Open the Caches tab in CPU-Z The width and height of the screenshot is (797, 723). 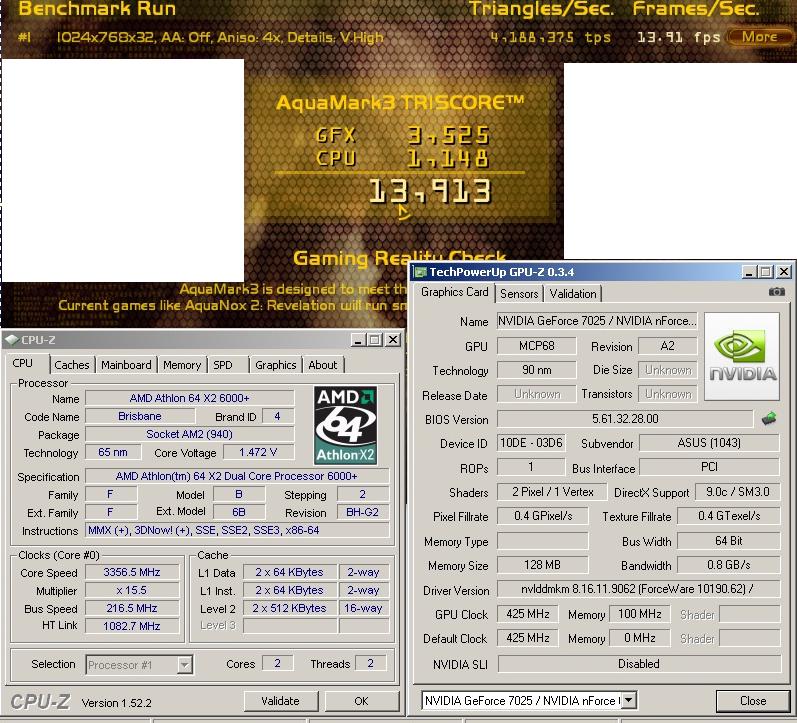coord(72,365)
